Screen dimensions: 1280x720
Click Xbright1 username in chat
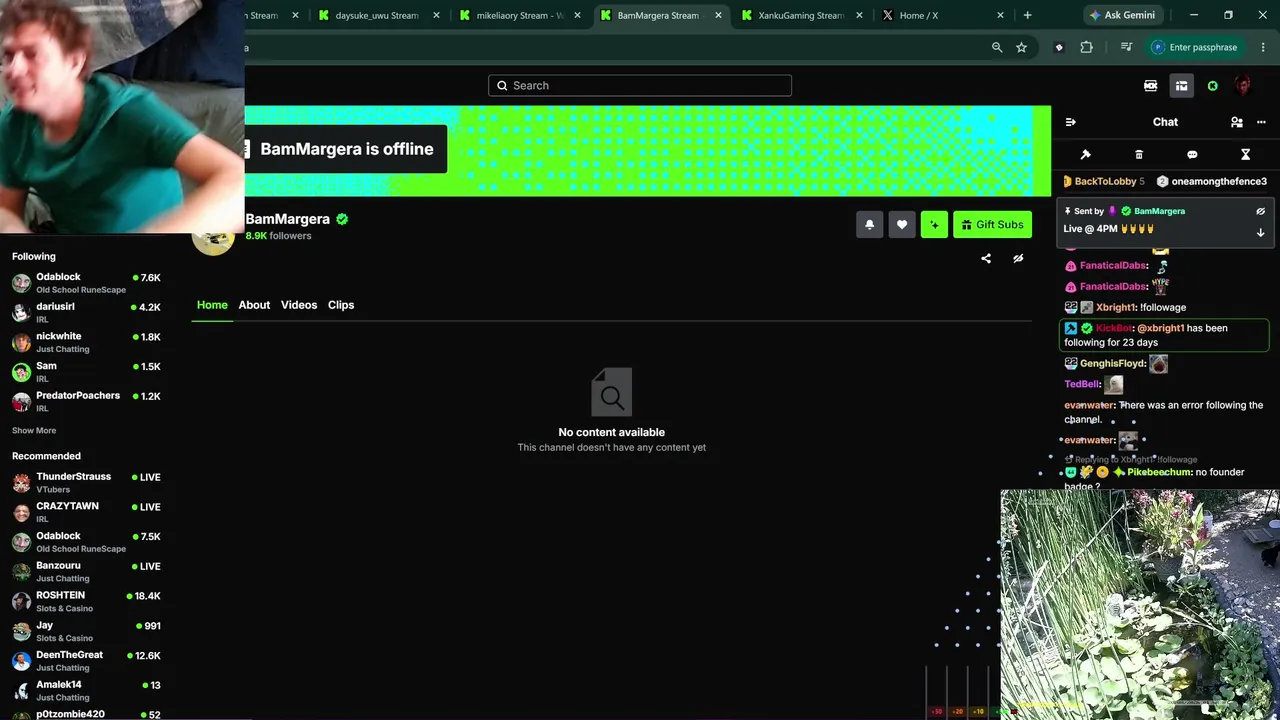1116,308
